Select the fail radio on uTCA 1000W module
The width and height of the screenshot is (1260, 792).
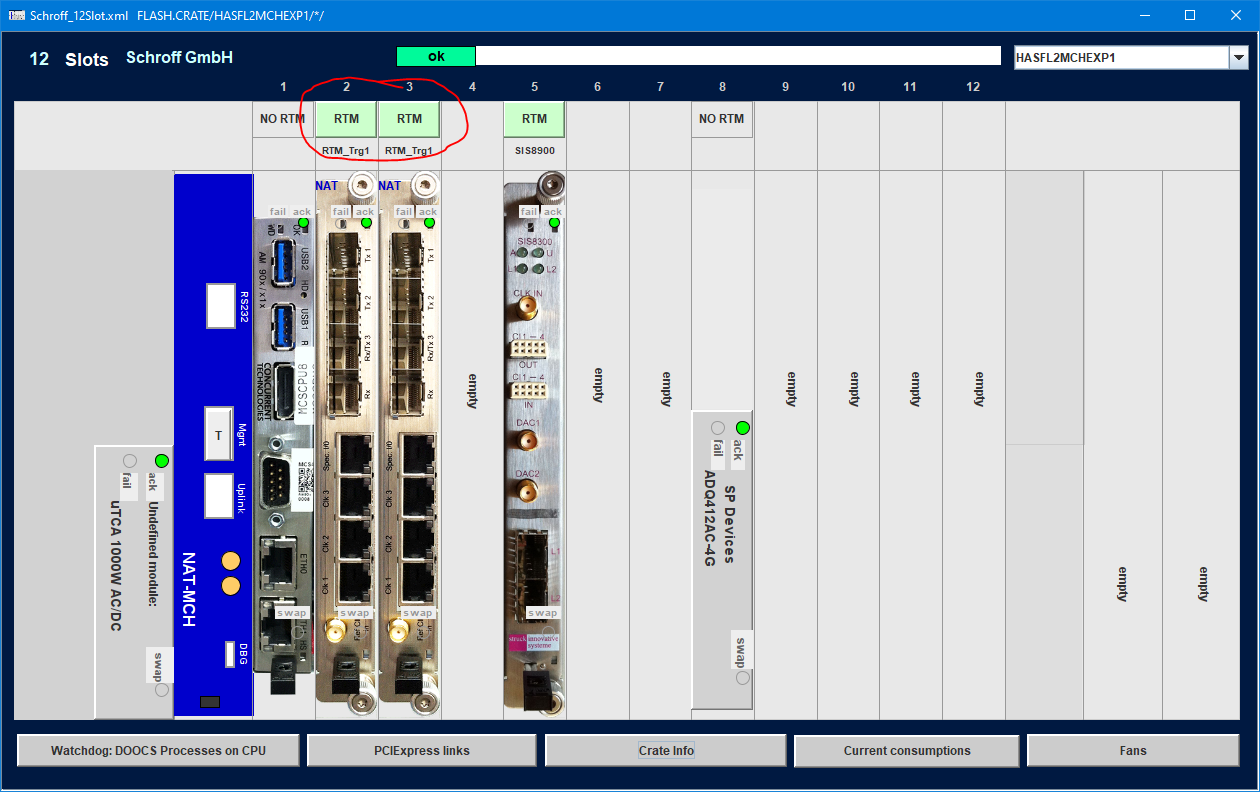click(129, 461)
